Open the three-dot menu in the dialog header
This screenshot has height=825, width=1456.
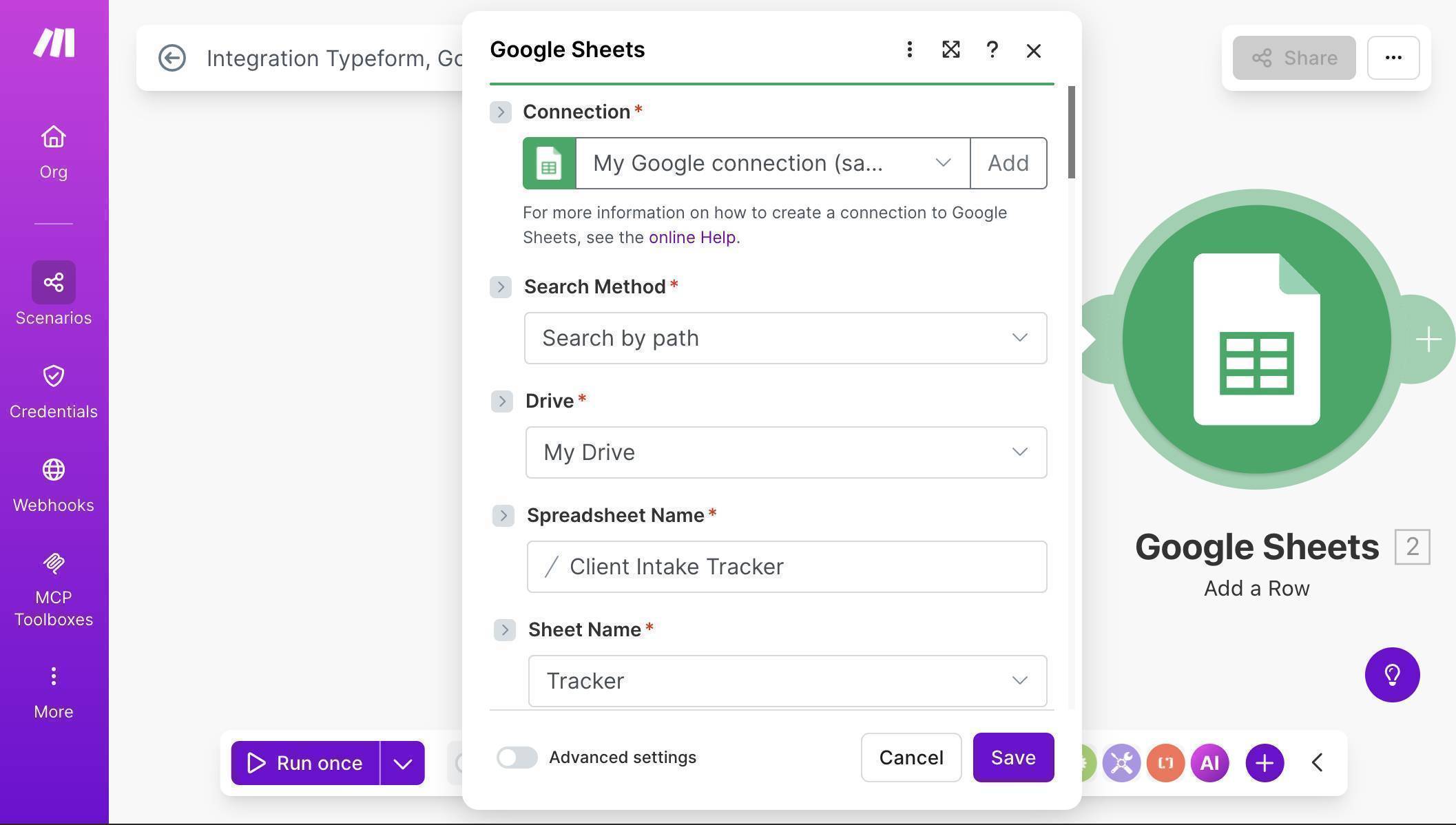point(909,50)
